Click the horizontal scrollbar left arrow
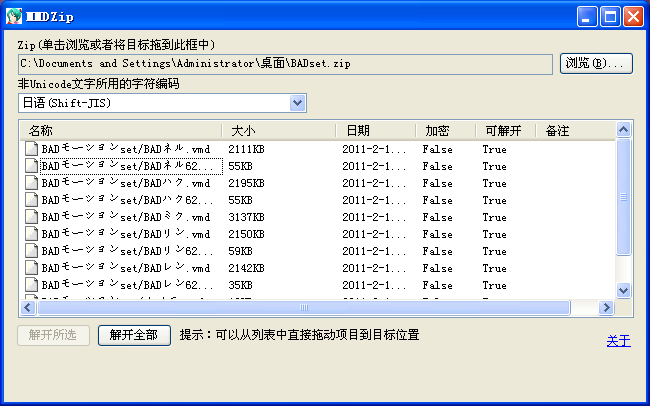This screenshot has height=406, width=650. point(28,307)
